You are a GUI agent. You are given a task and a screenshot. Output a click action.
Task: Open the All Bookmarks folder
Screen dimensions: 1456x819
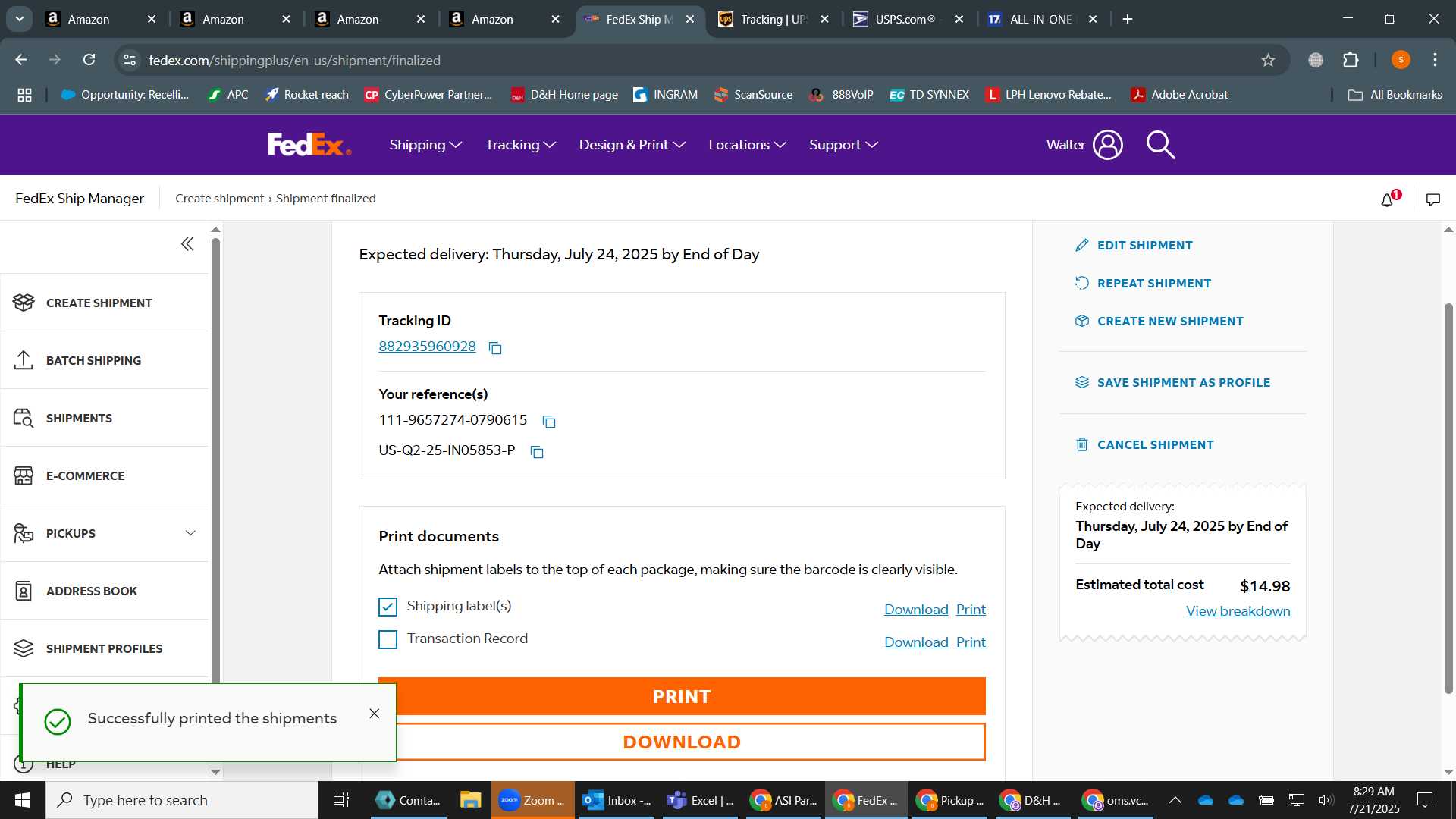1395,95
